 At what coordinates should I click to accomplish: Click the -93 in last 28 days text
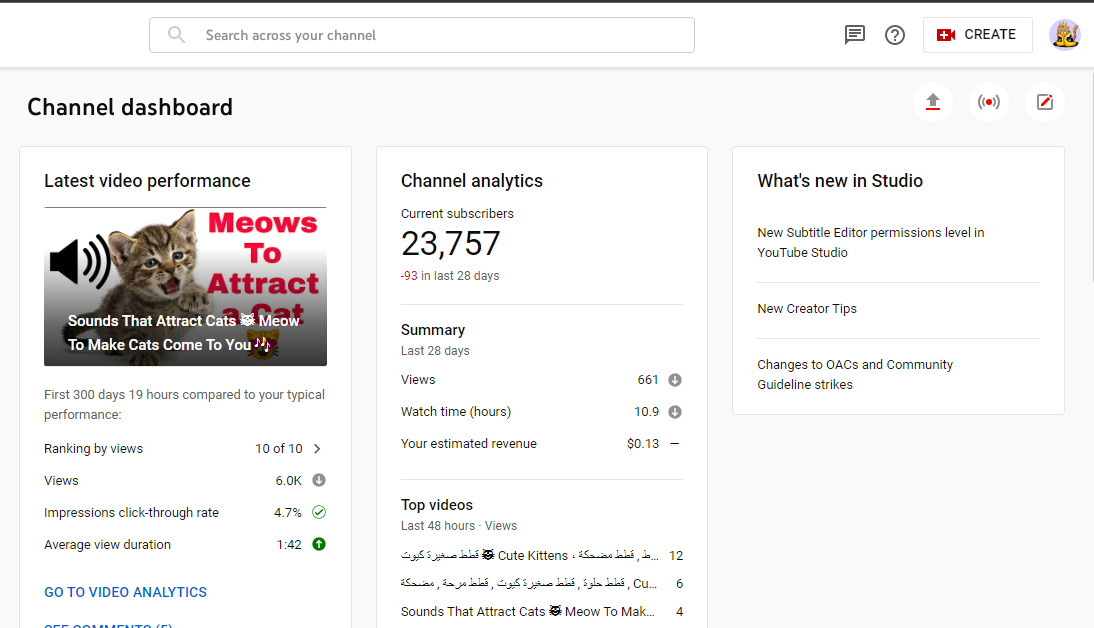click(x=450, y=276)
